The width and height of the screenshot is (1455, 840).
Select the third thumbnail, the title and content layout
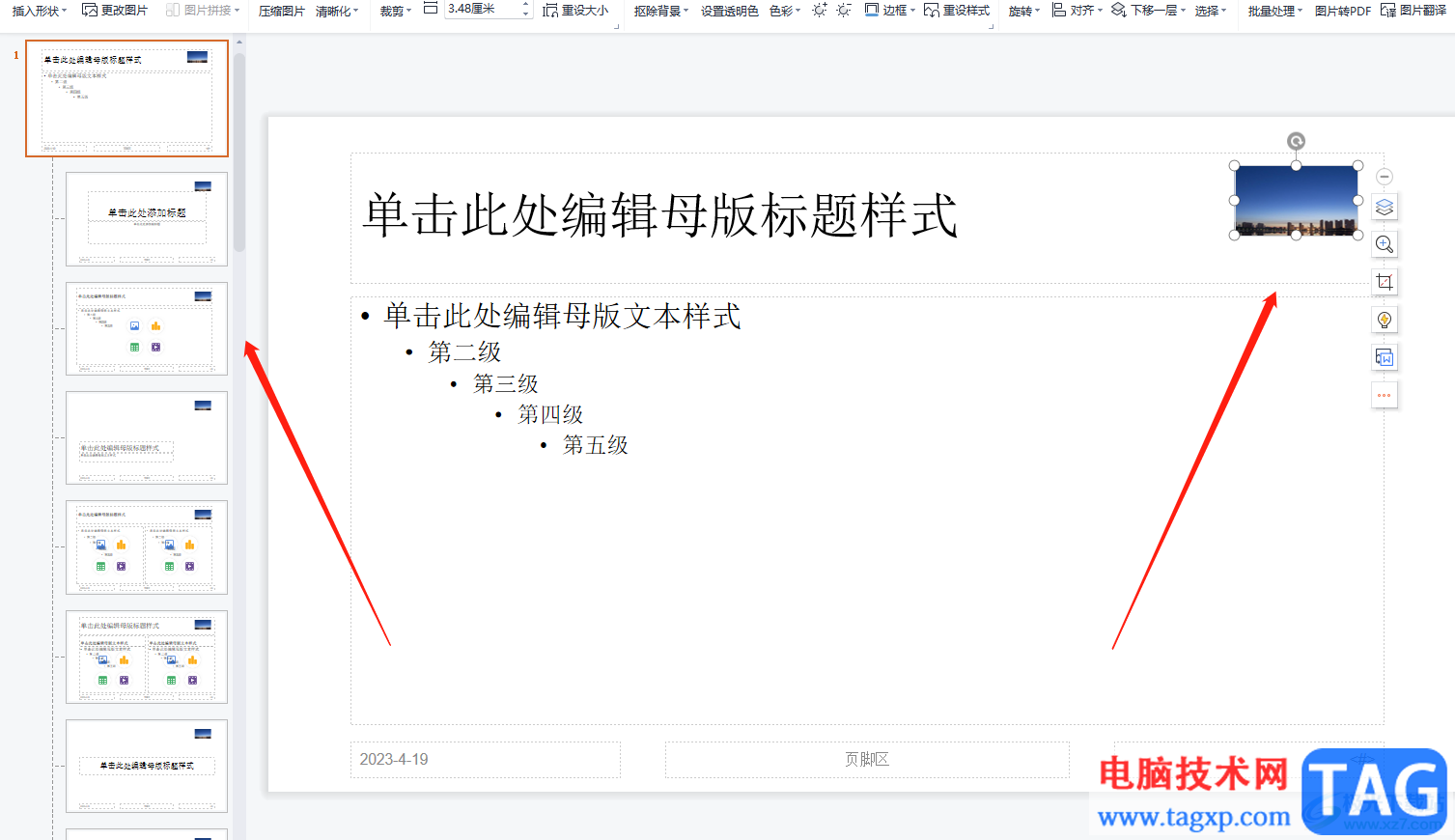[x=147, y=328]
